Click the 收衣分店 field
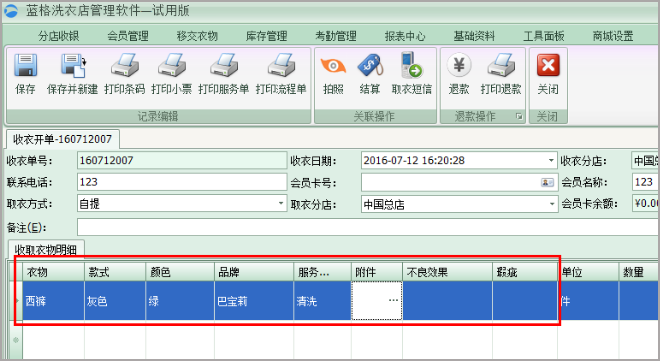This screenshot has height=361, width=660. (645, 160)
